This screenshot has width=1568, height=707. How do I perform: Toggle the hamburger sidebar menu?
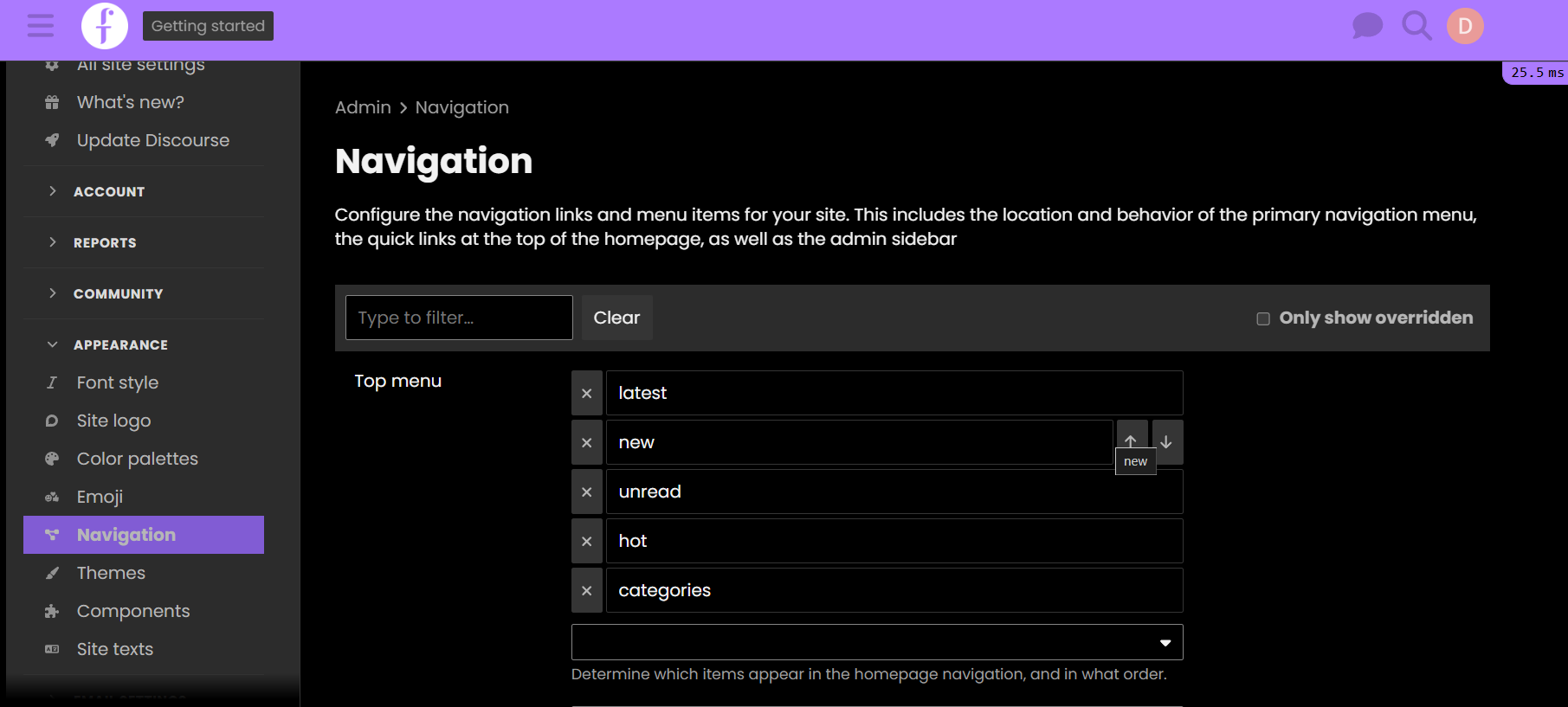[40, 26]
